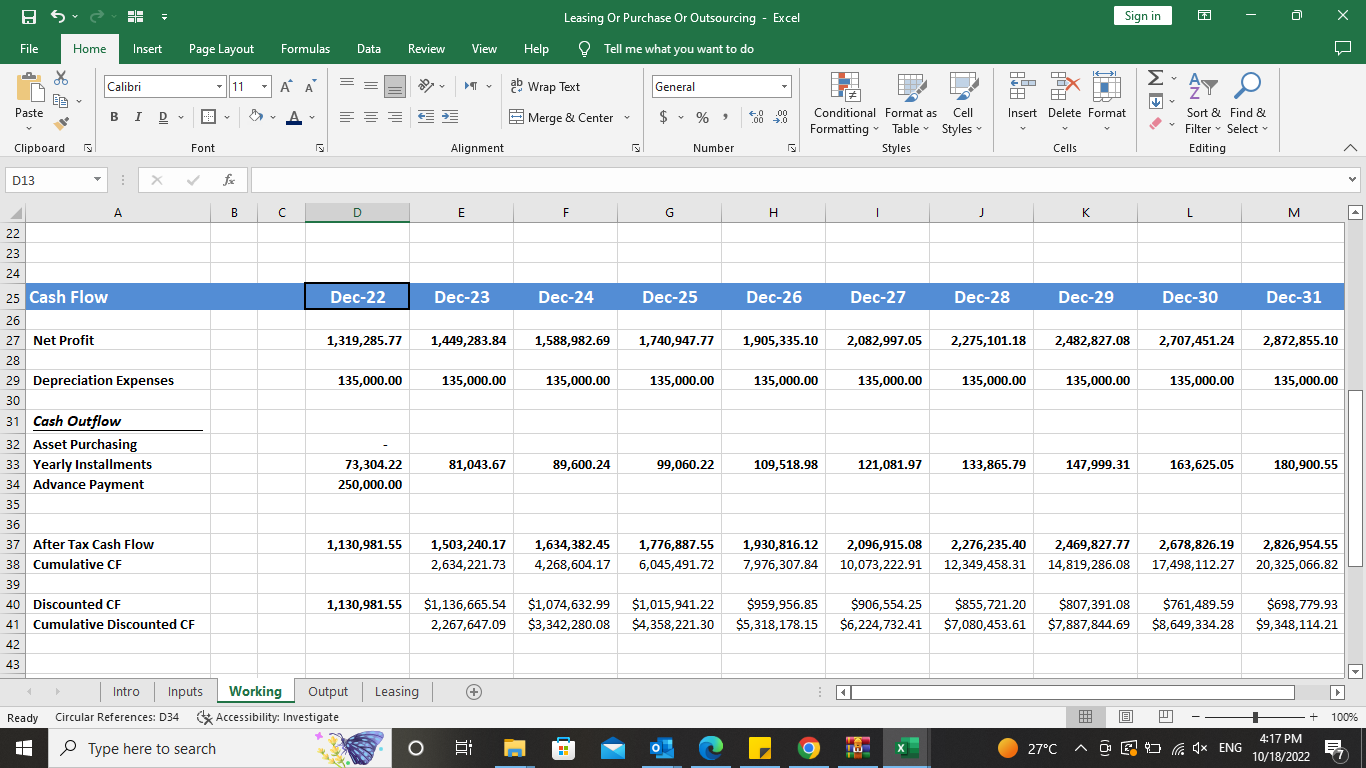Click the Save icon in quick access toolbar
The width and height of the screenshot is (1366, 768).
pyautogui.click(x=29, y=16)
